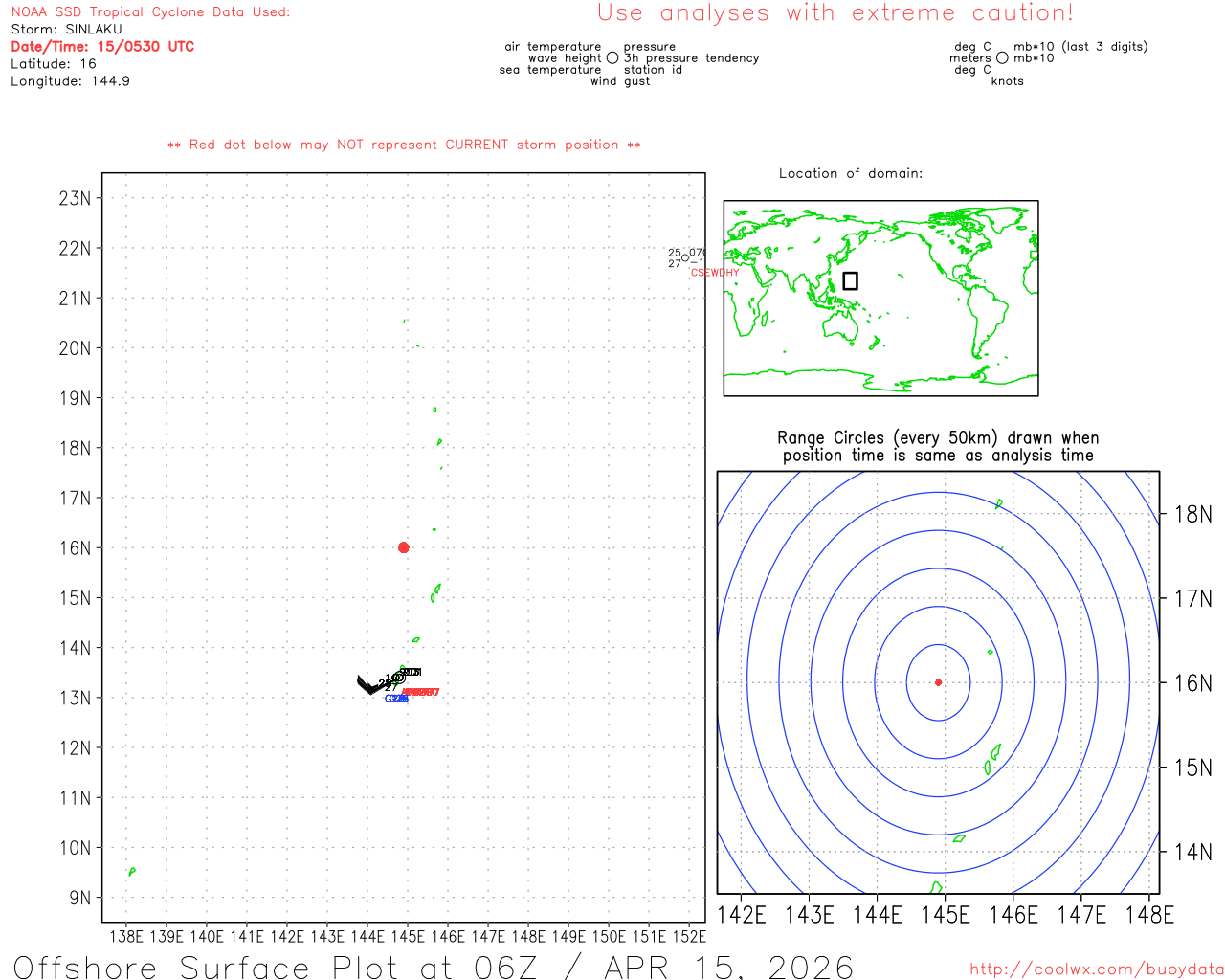
Task: Click the 'Range Circles (every 50km)' caption
Action: 938,438
